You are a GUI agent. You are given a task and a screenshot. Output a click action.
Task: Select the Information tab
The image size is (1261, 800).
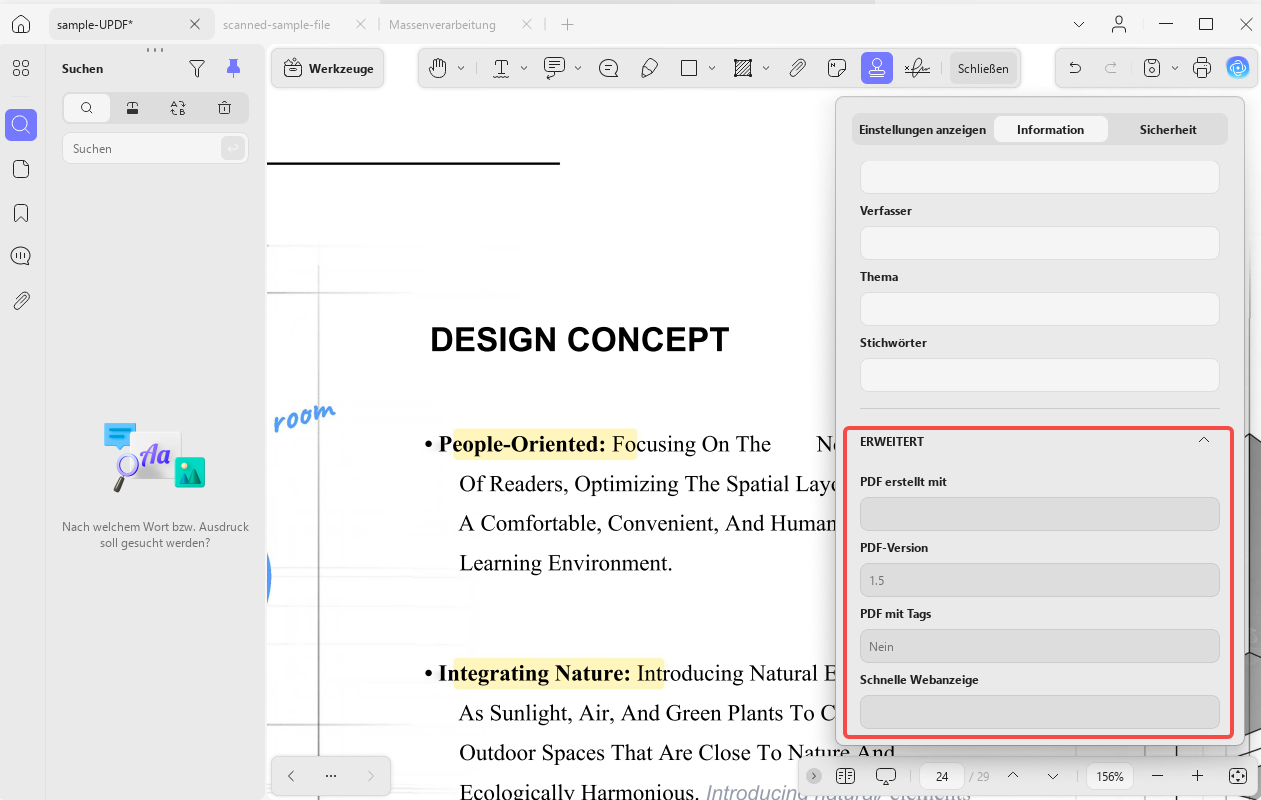click(1051, 129)
